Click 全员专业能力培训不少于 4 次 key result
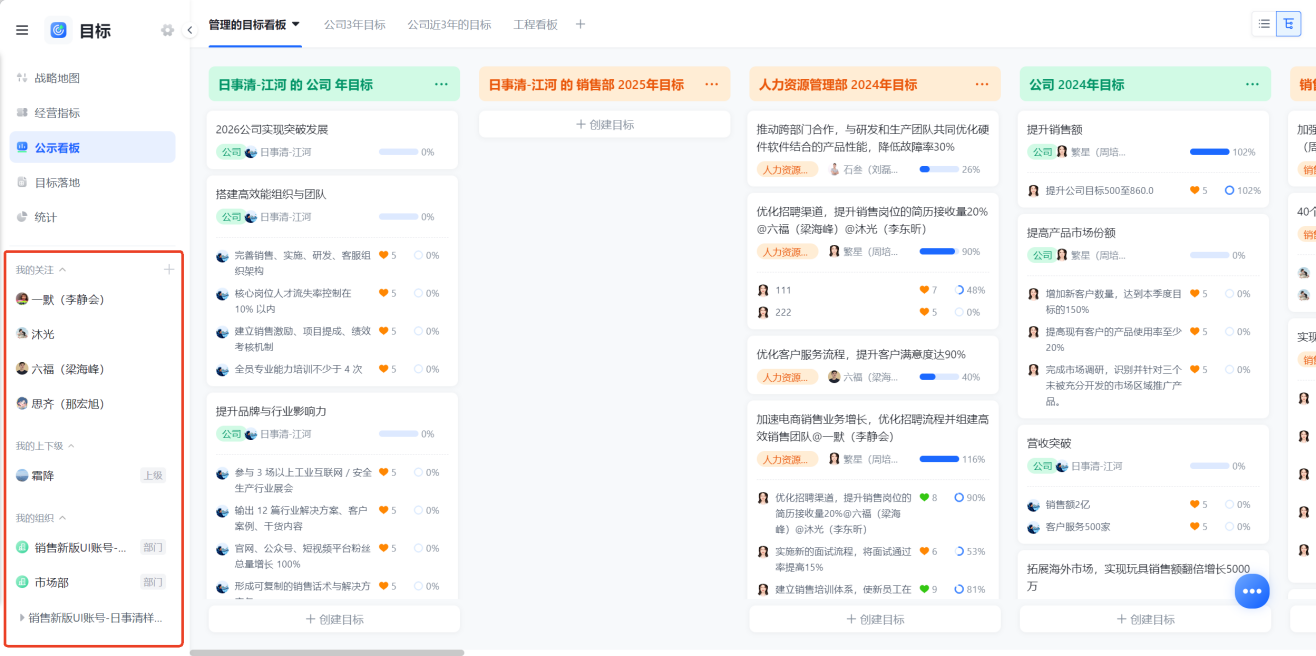The width and height of the screenshot is (1316, 656). coord(299,369)
